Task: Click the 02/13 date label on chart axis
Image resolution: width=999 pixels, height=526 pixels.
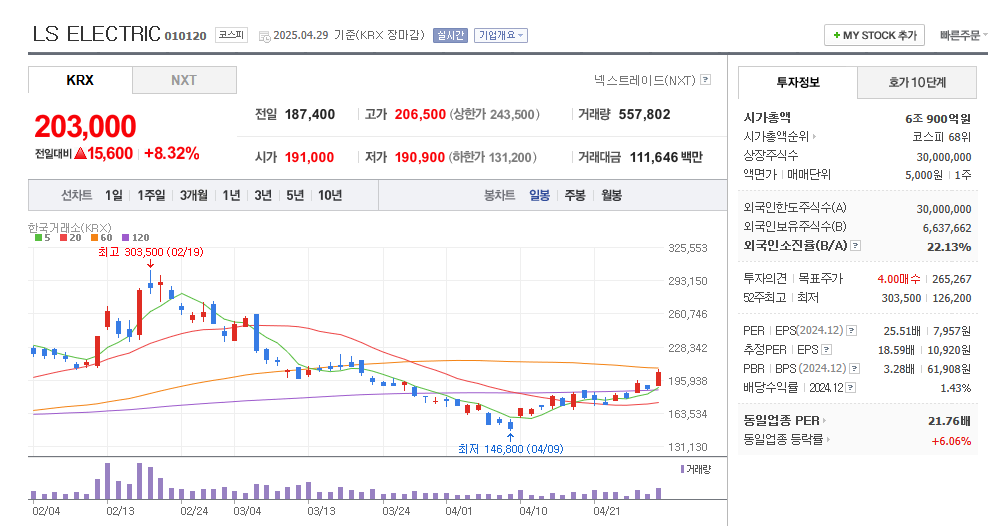Action: pos(120,511)
